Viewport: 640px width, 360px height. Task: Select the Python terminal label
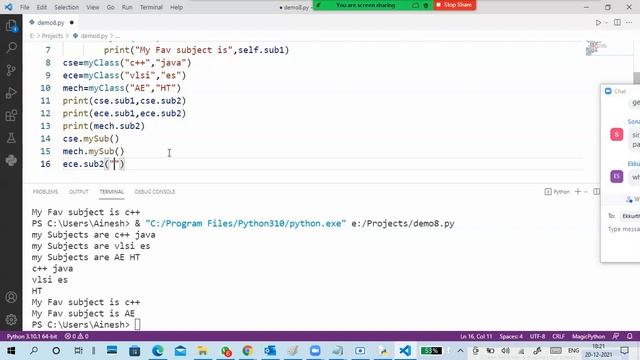(557, 191)
